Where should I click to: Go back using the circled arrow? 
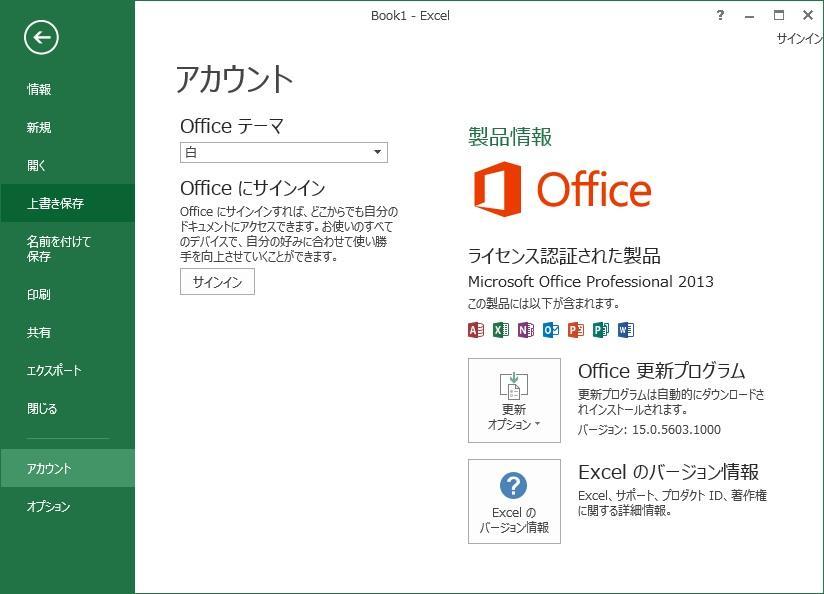(41, 37)
